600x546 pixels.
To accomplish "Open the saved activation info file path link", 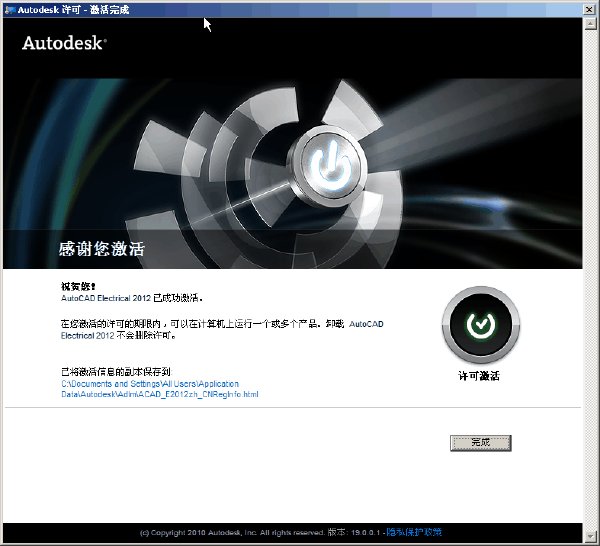I will click(160, 389).
